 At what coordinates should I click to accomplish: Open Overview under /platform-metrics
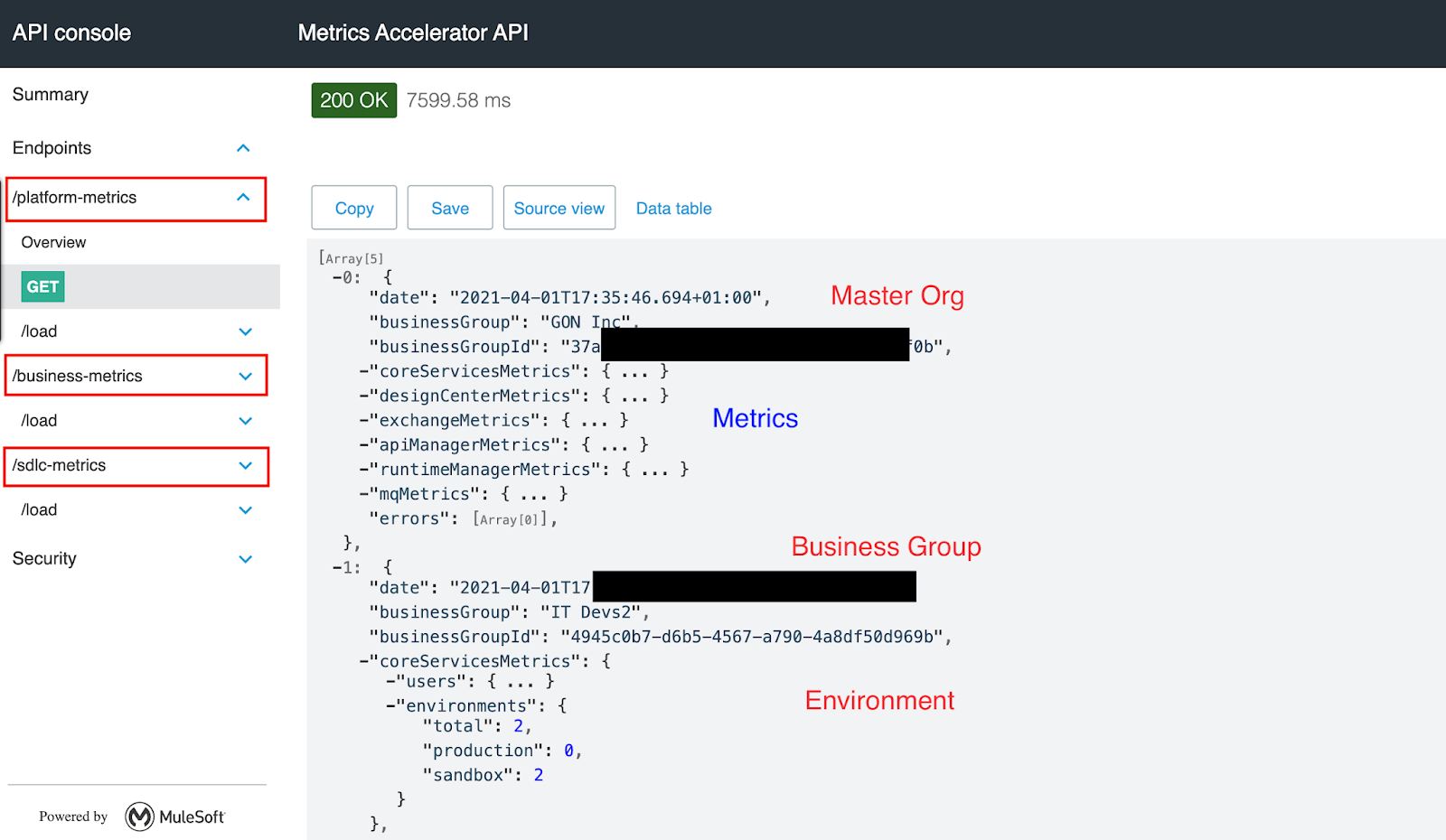[53, 242]
